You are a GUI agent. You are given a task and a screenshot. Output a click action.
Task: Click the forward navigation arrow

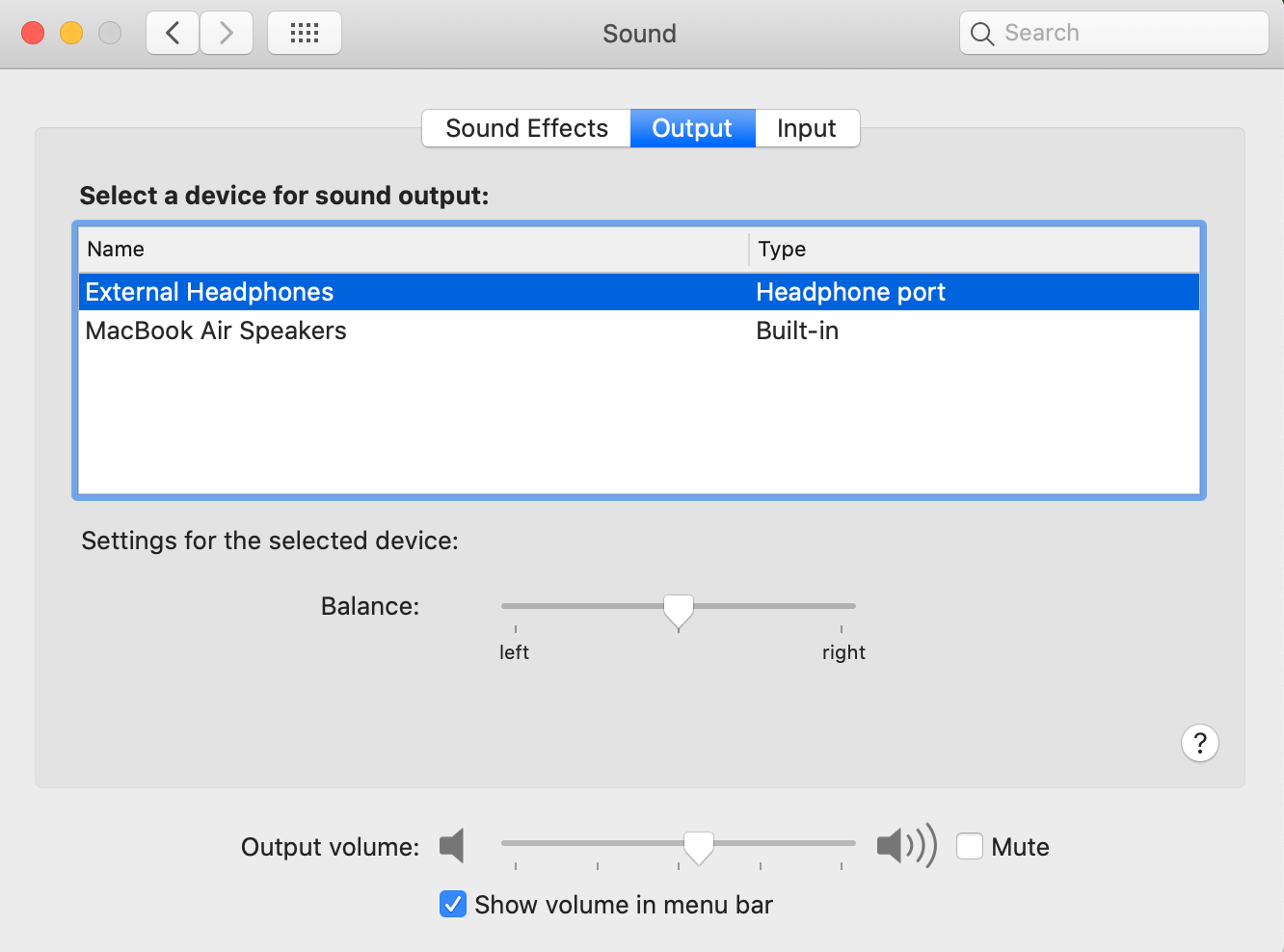[227, 32]
